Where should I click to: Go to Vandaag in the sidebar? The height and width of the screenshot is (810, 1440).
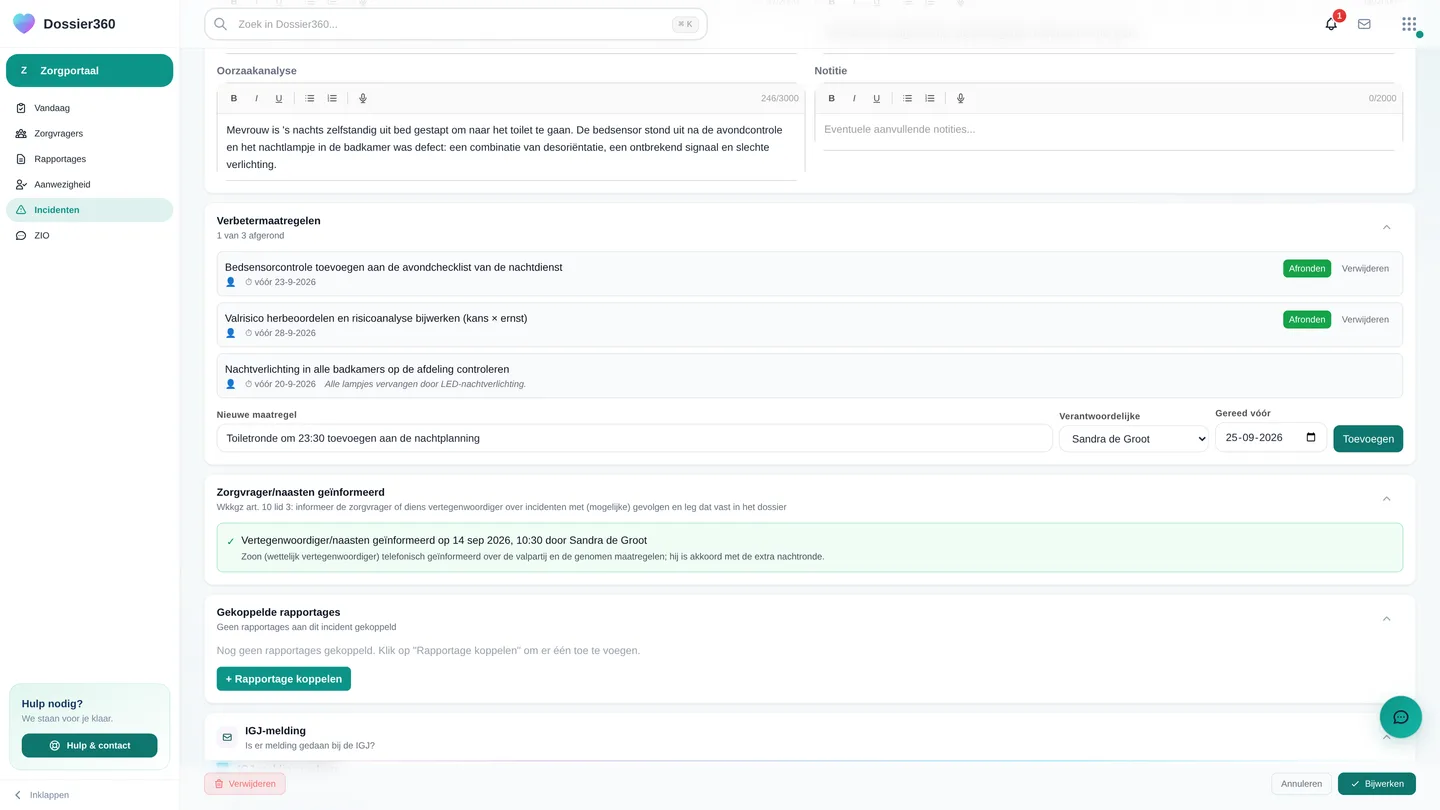click(90, 108)
